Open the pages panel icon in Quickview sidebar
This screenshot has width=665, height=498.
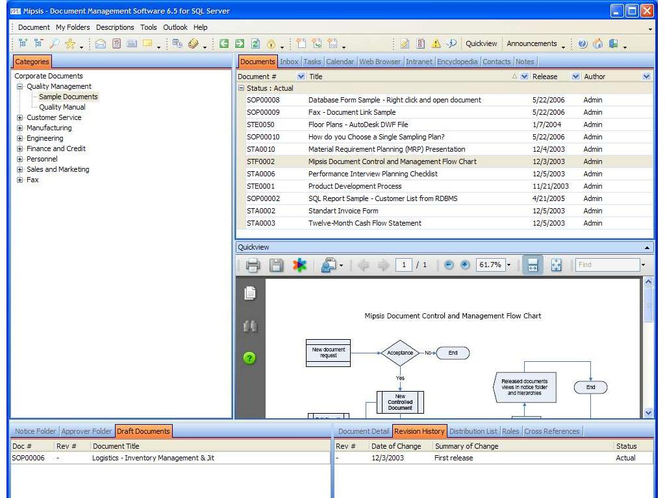[x=250, y=293]
